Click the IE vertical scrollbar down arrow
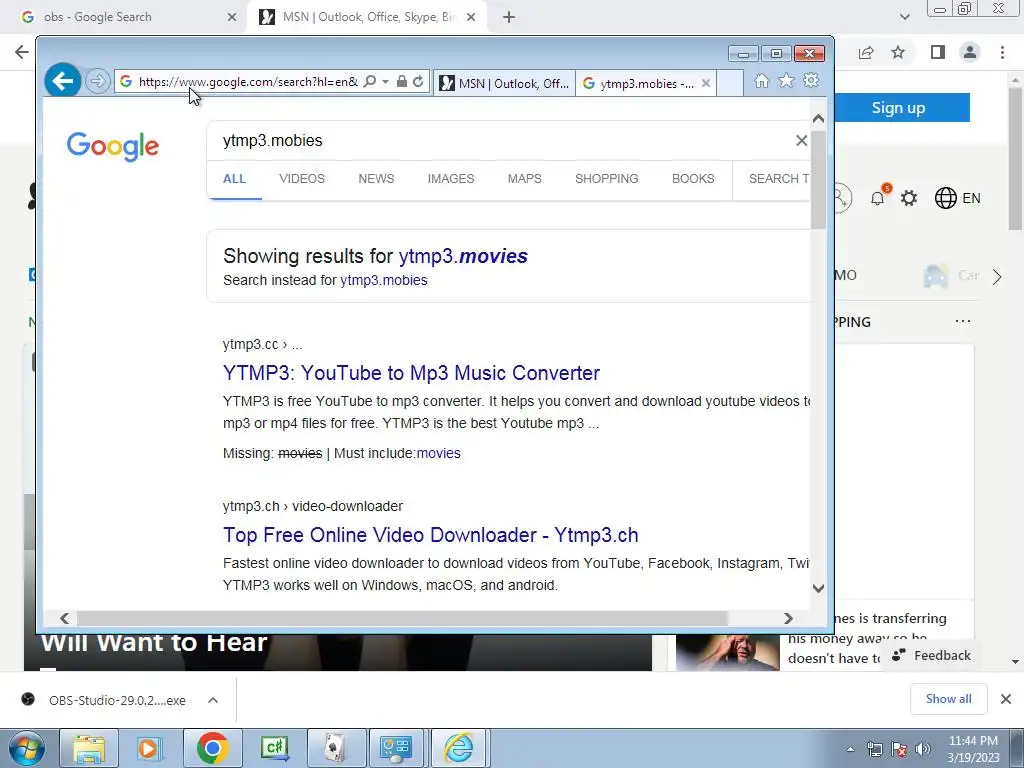 pos(818,588)
